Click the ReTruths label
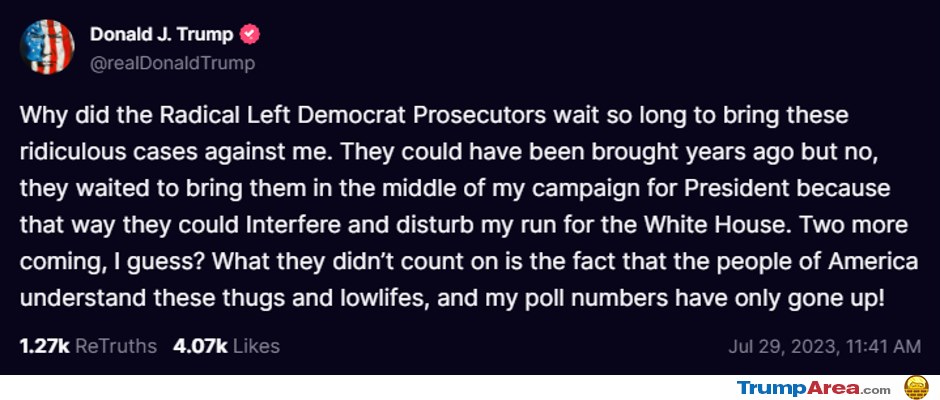 point(117,346)
